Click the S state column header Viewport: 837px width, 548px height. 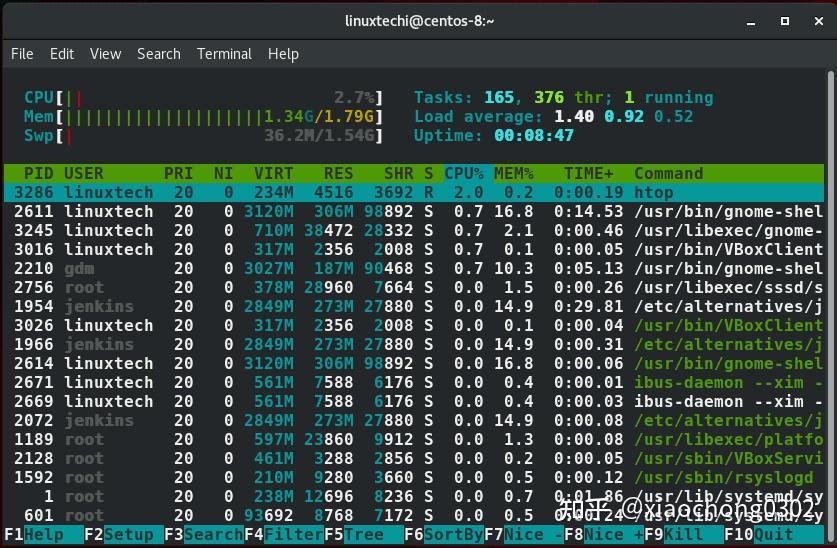tap(429, 173)
